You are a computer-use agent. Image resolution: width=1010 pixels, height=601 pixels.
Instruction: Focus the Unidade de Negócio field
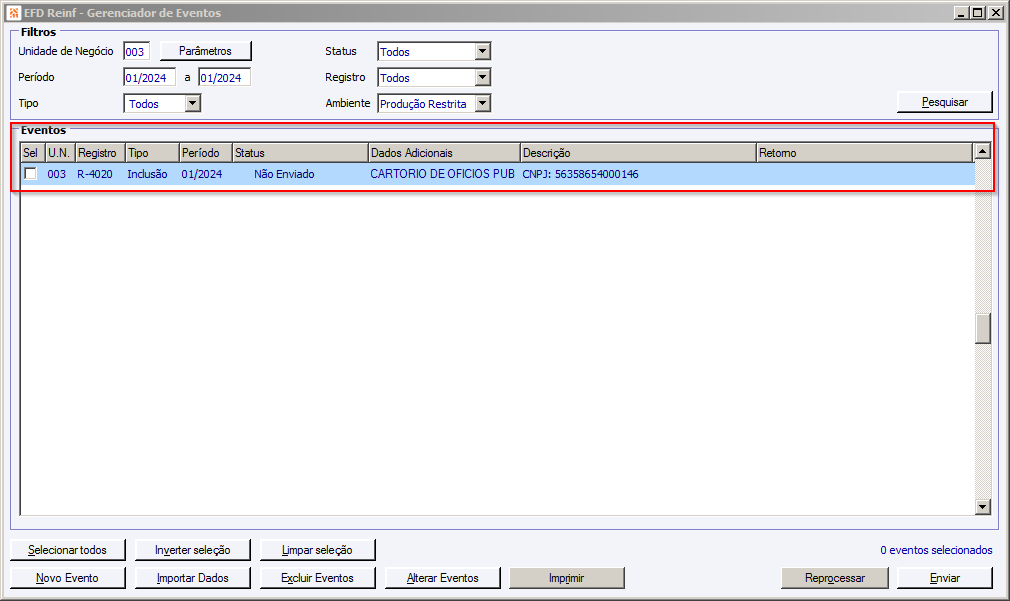pos(137,52)
